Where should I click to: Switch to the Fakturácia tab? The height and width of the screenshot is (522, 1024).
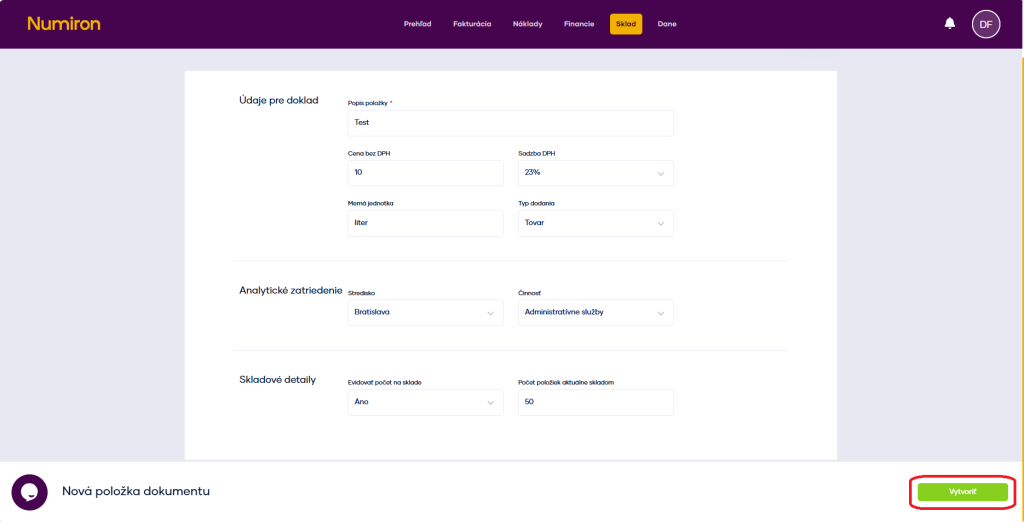coord(472,24)
